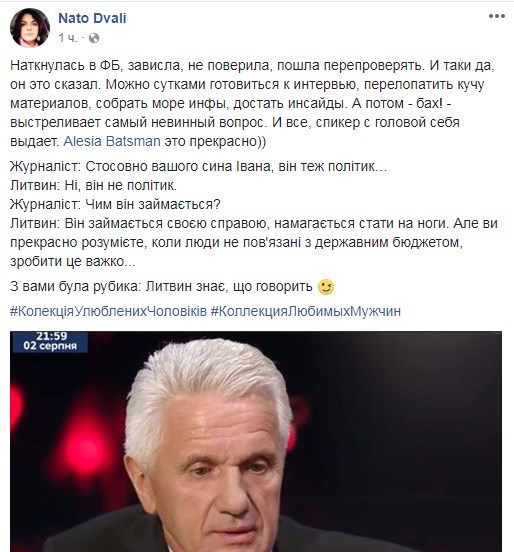514x552 pixels.
Task: Click Nato Dvali's round profile picture
Action: (30, 27)
